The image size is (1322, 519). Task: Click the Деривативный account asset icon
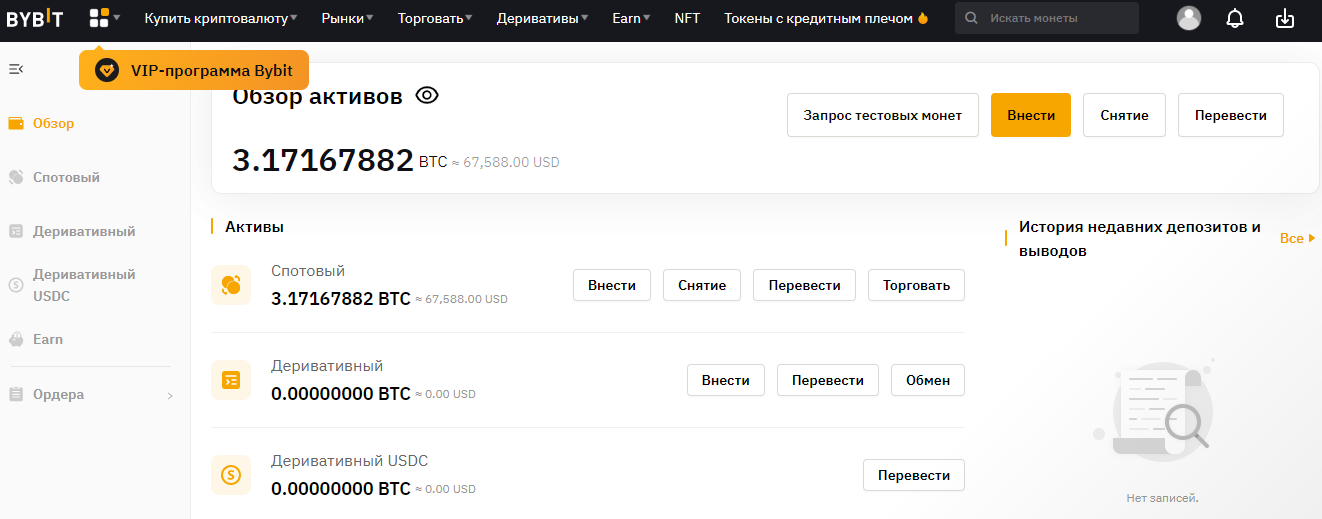231,380
